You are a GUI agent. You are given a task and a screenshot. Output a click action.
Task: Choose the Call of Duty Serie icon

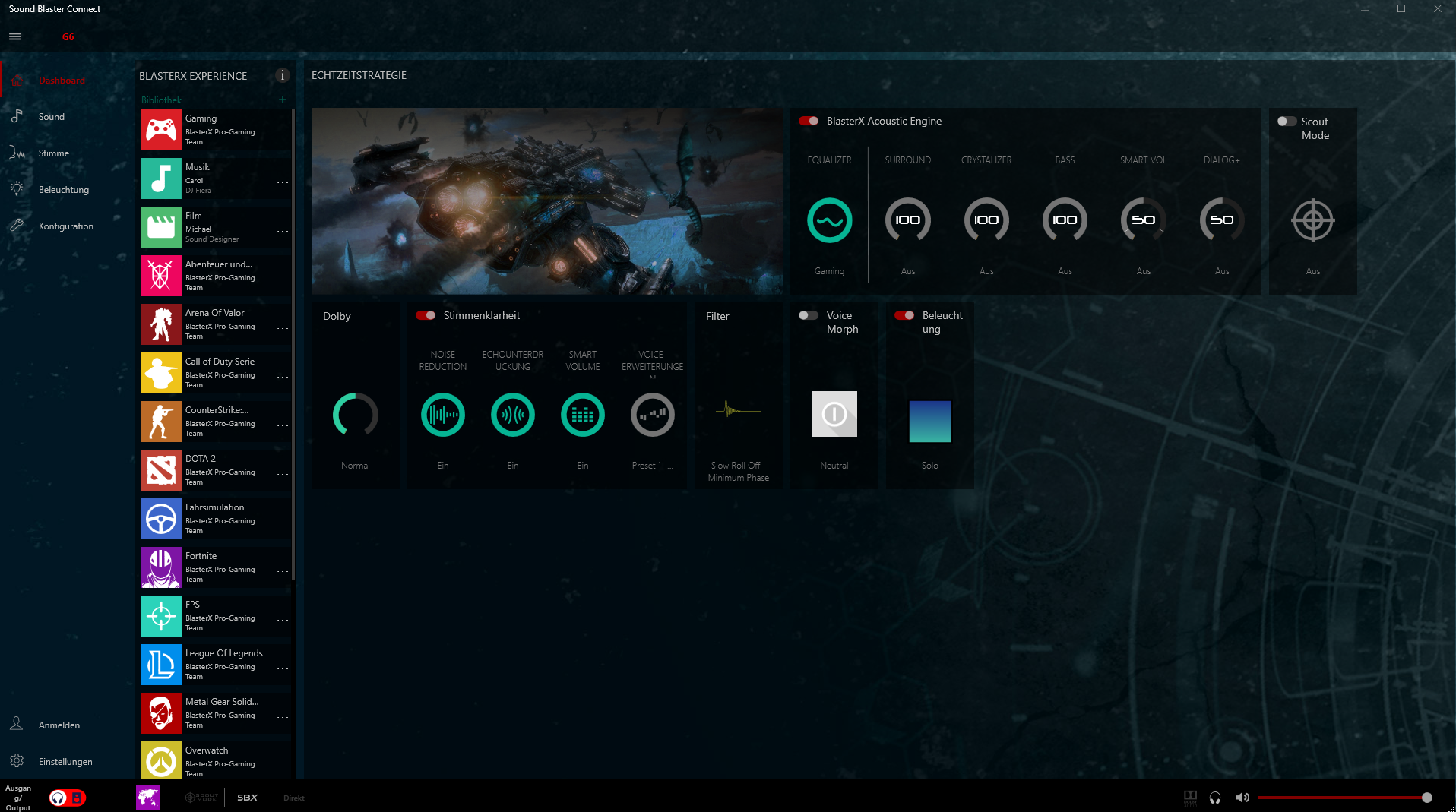click(x=161, y=373)
